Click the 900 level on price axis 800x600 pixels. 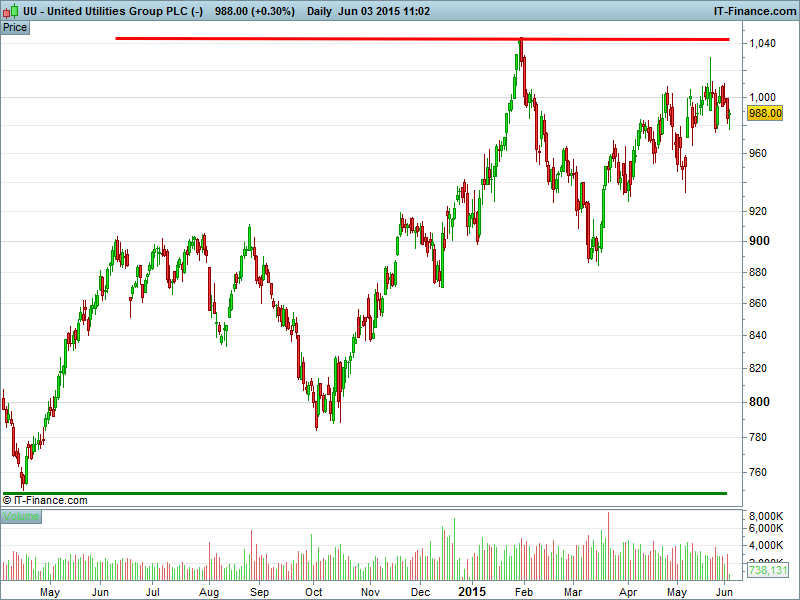click(x=759, y=241)
